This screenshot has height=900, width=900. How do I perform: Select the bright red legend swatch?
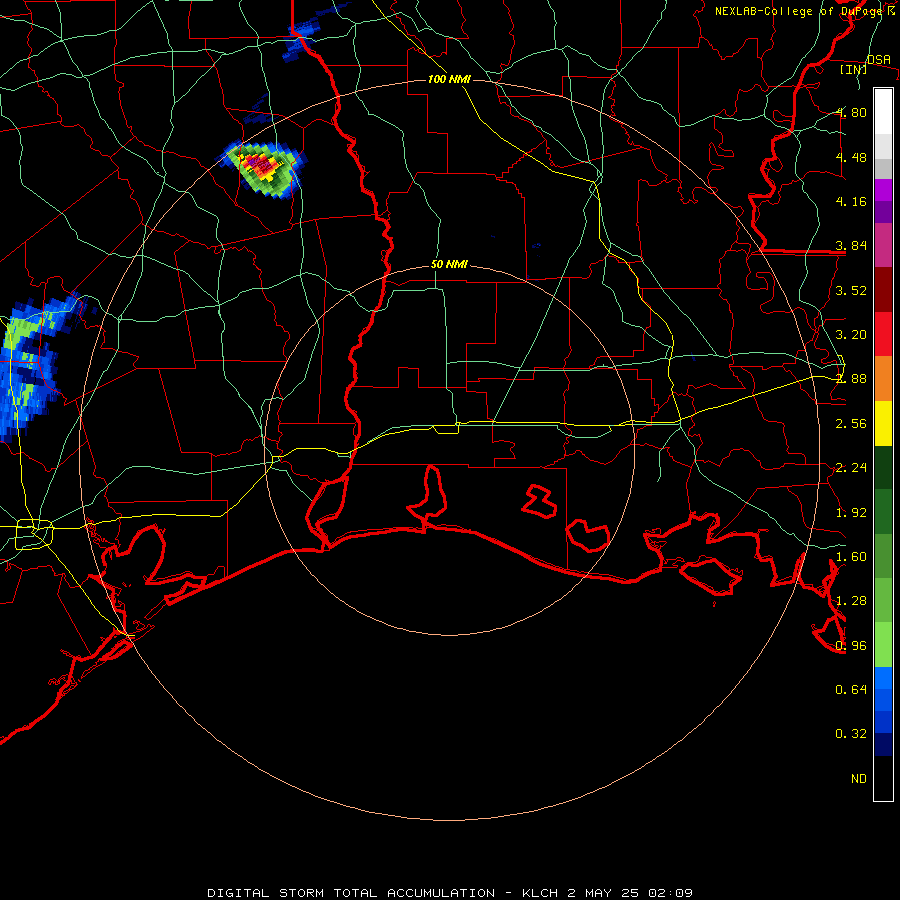pyautogui.click(x=883, y=334)
